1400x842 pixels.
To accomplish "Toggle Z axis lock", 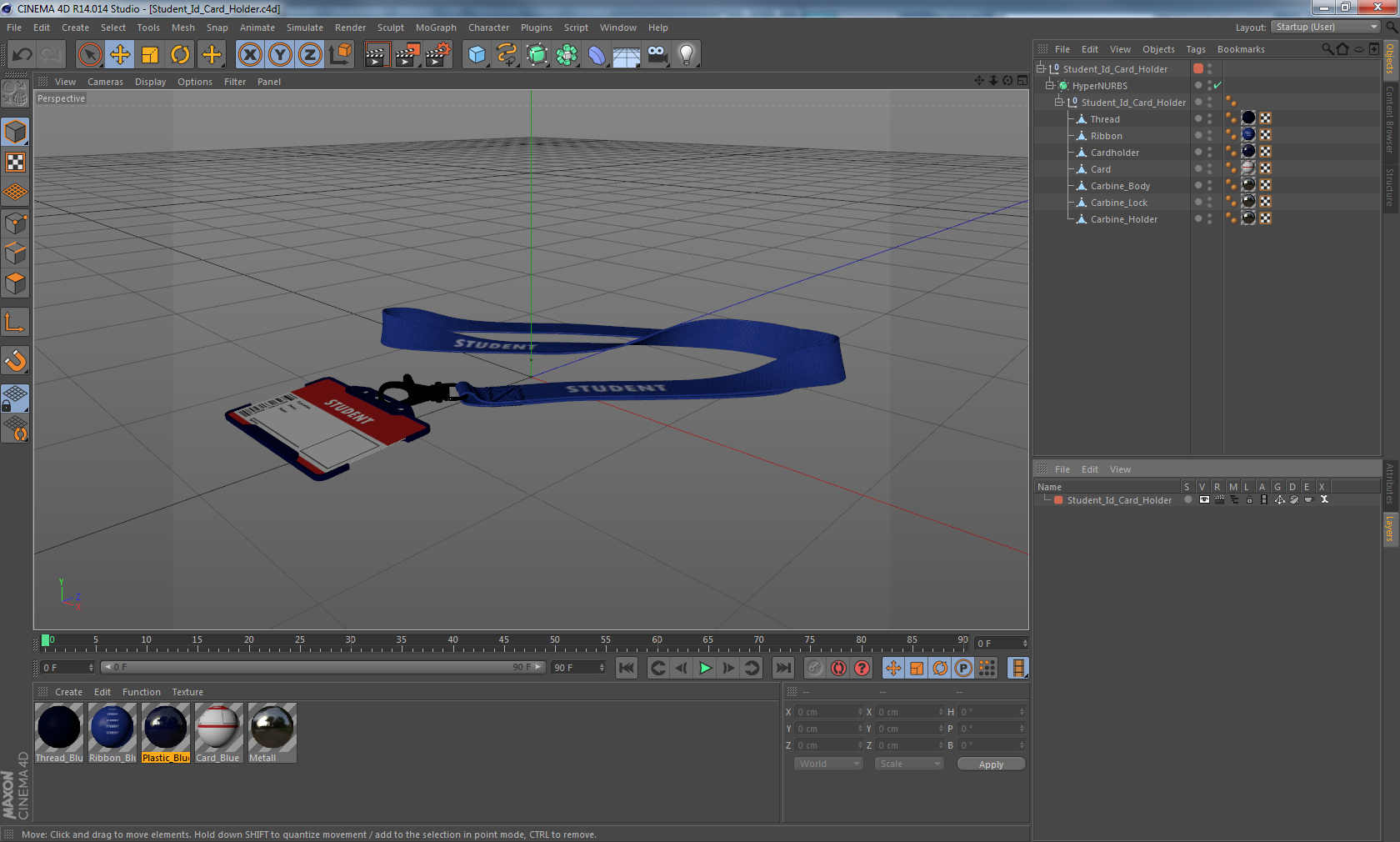I will (x=310, y=55).
